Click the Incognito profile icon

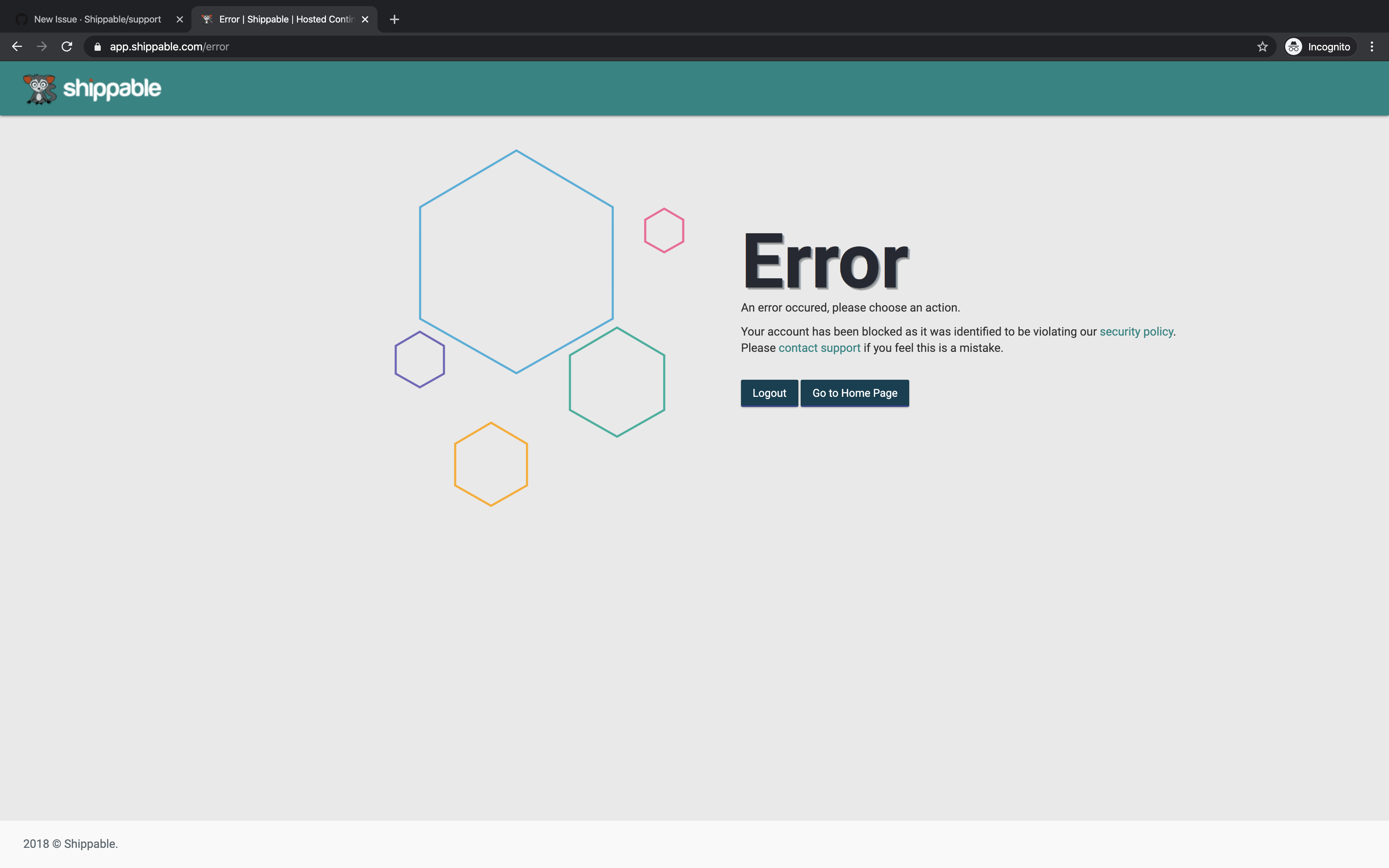(x=1293, y=46)
